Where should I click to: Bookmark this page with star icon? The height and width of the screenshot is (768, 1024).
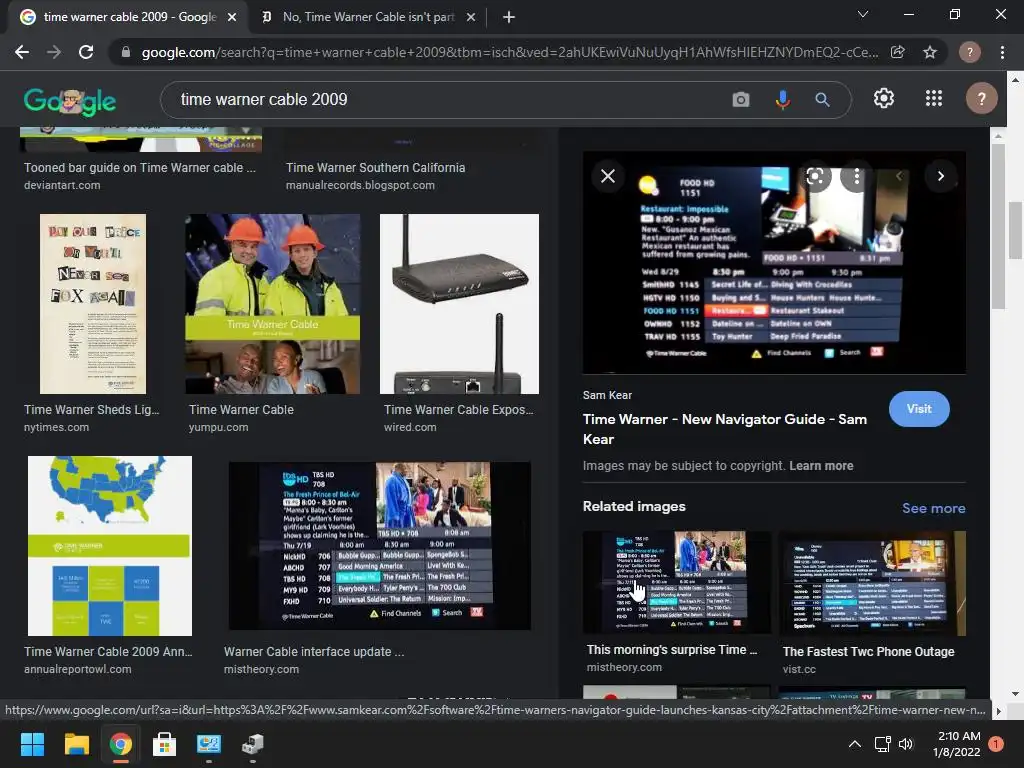pyautogui.click(x=930, y=52)
